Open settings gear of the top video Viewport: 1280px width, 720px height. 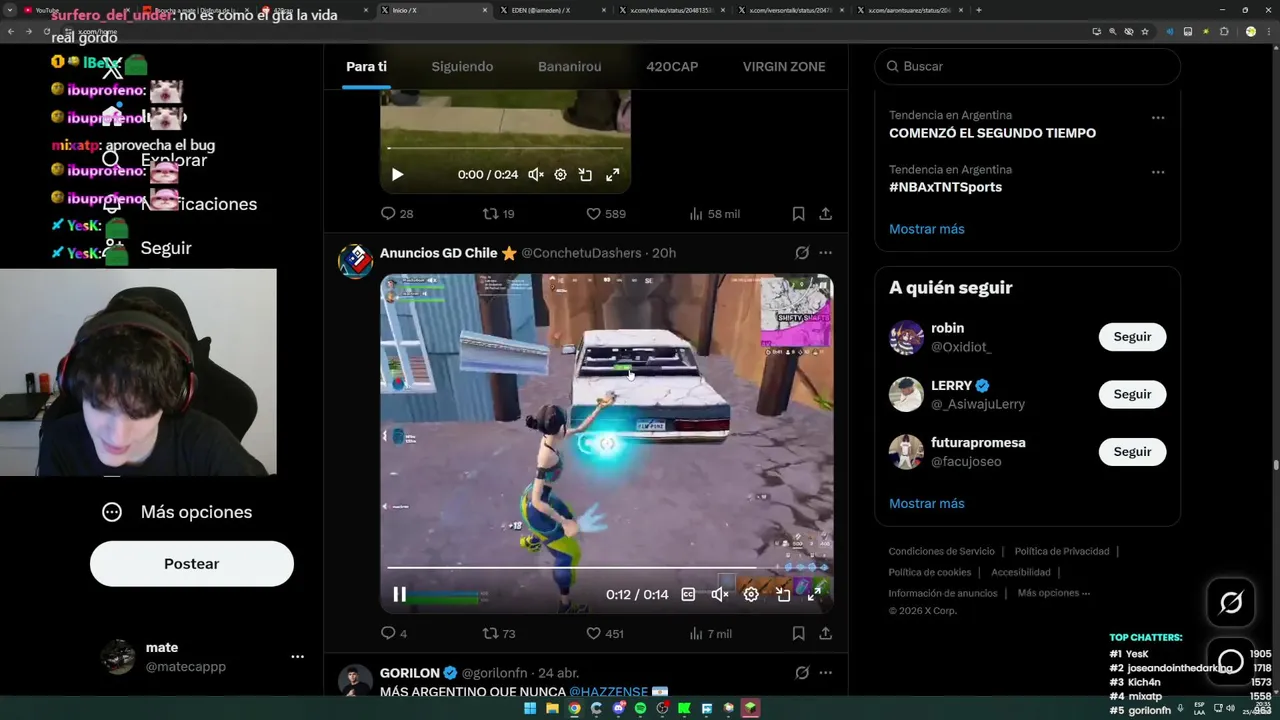(560, 174)
